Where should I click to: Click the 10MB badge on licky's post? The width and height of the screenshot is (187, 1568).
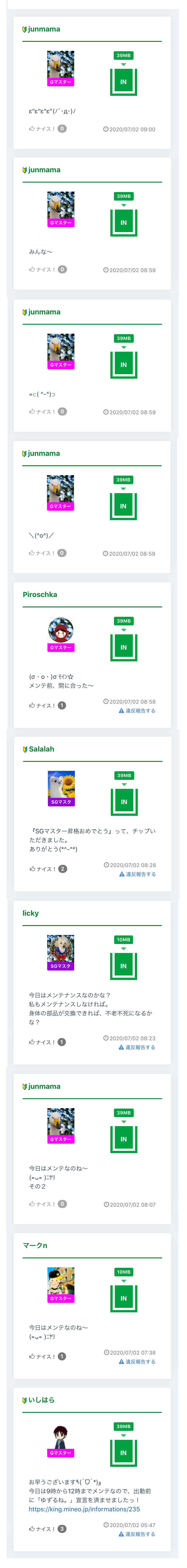coord(124,940)
